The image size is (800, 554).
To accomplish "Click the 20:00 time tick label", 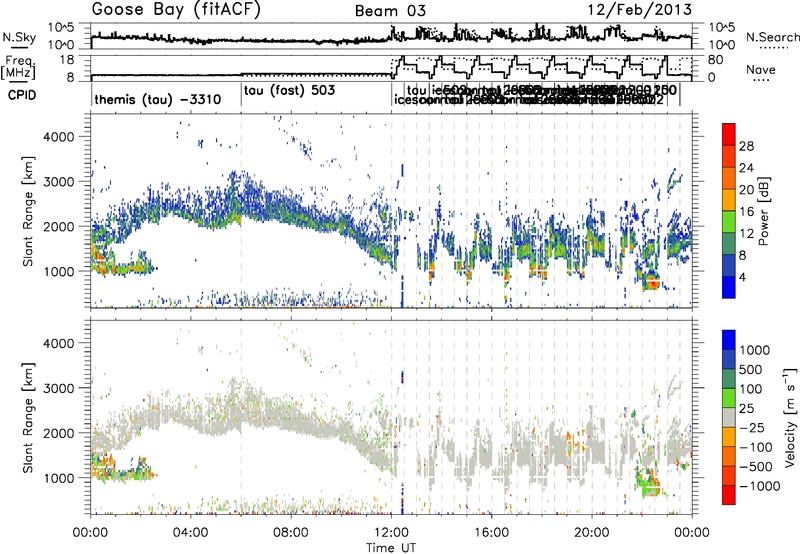I will coord(592,533).
